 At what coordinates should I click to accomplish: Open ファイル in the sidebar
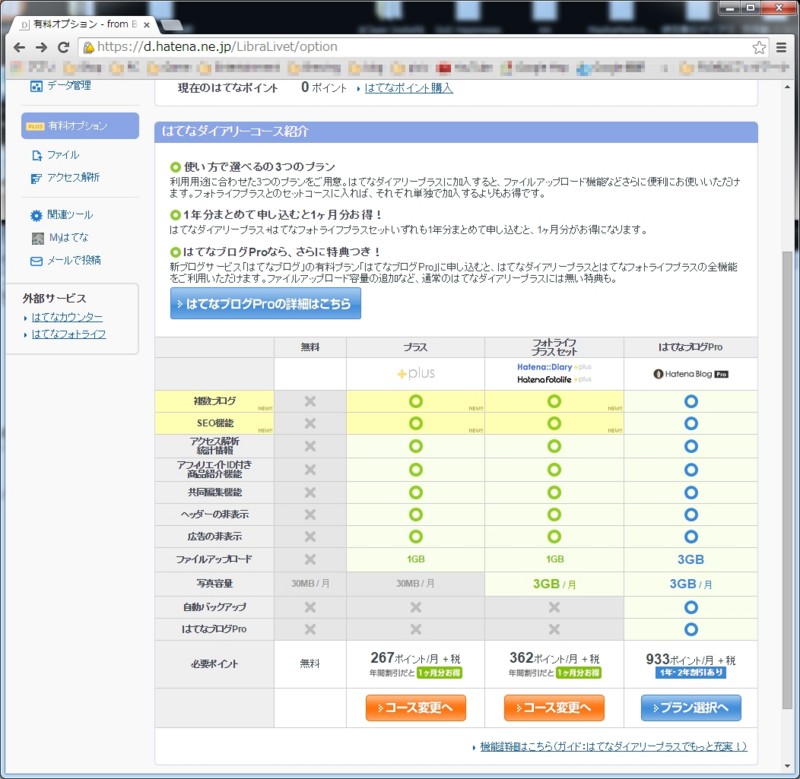63,155
